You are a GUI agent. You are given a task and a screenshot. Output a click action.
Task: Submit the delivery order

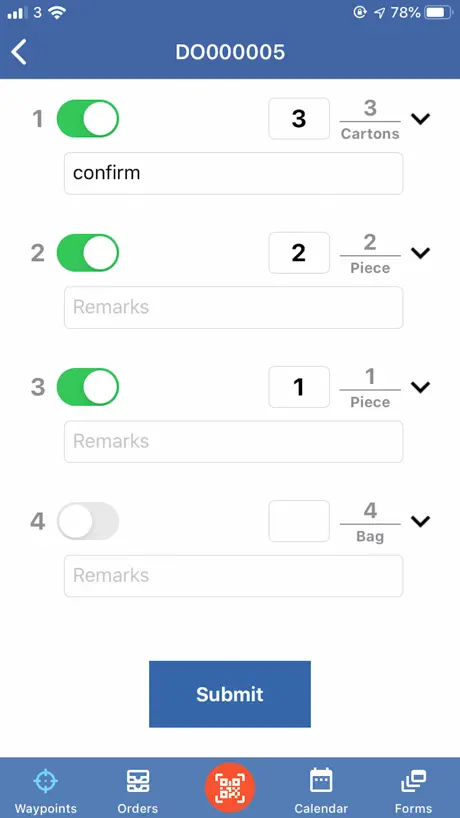[x=230, y=694]
